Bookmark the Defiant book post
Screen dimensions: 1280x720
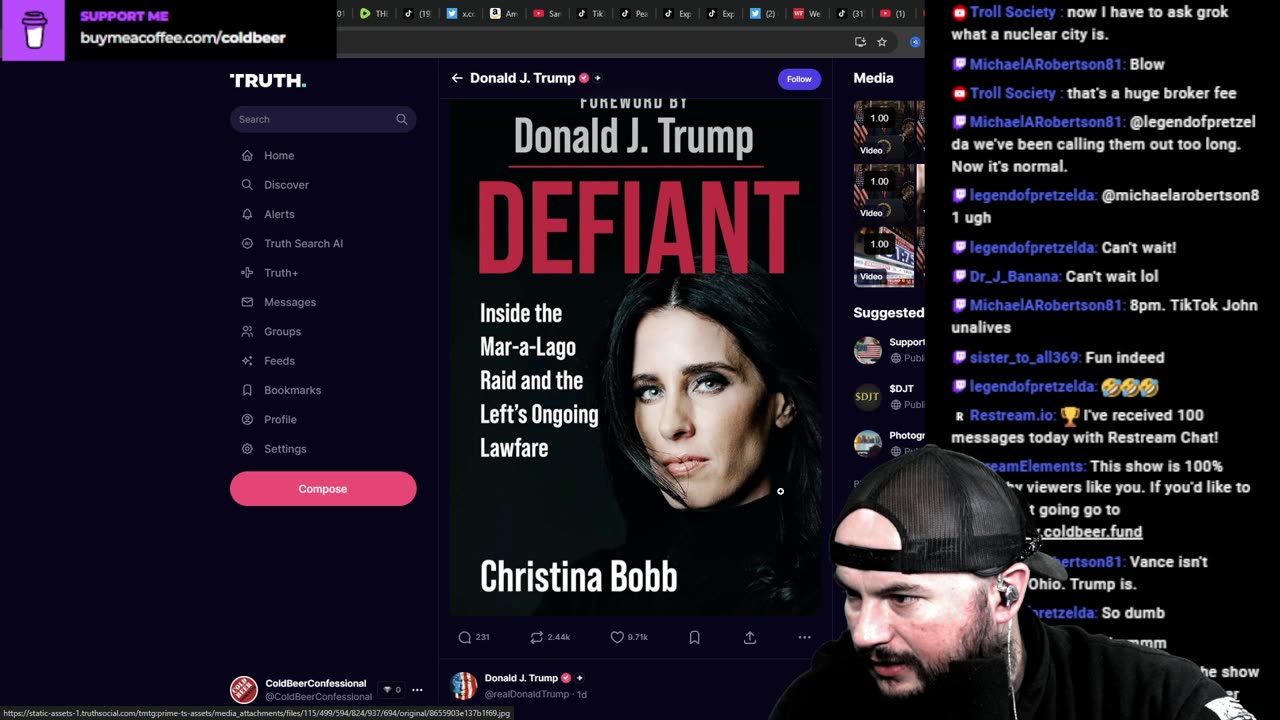[x=694, y=637]
